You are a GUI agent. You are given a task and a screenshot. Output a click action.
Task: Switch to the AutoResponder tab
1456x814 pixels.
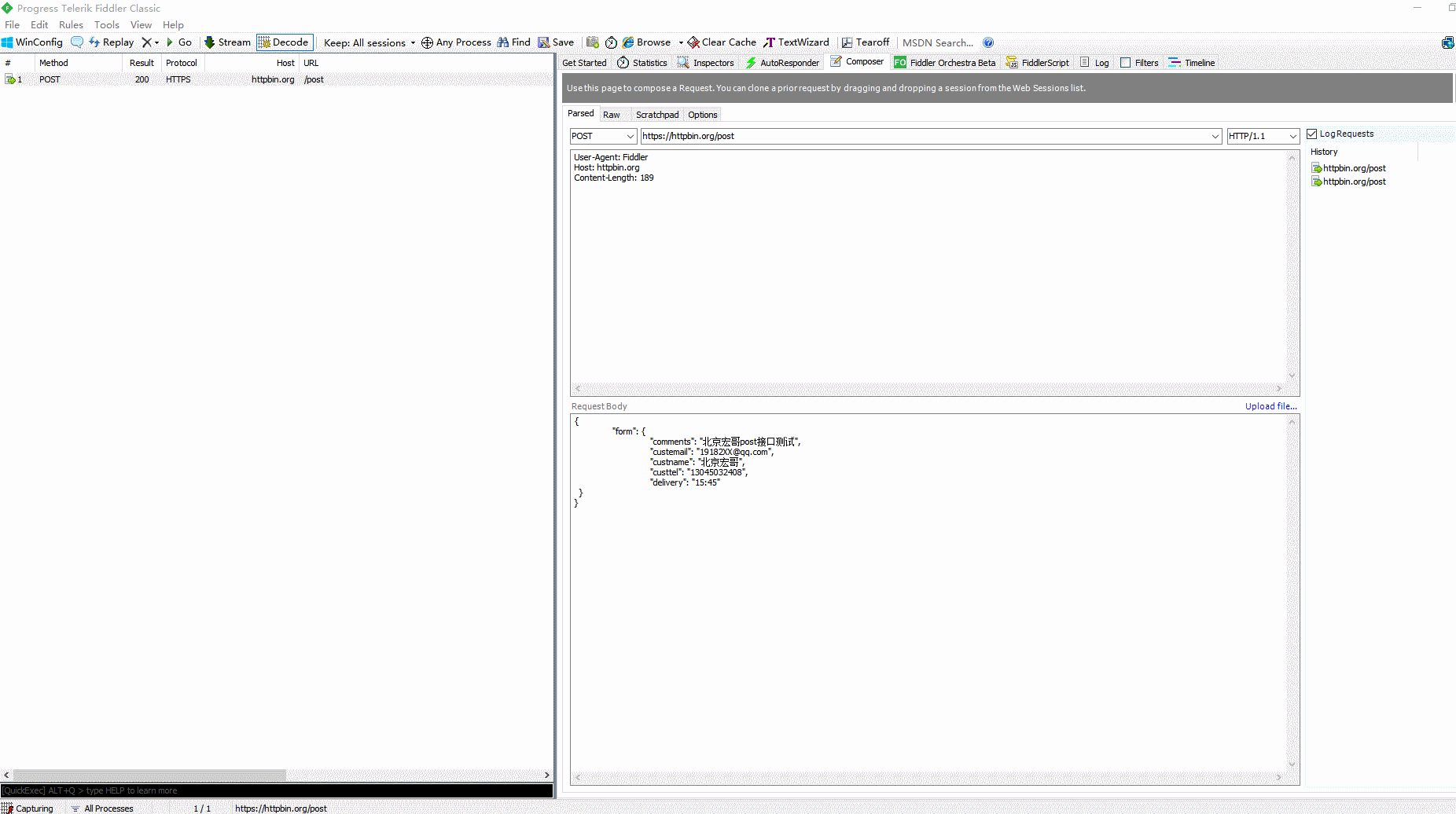782,63
